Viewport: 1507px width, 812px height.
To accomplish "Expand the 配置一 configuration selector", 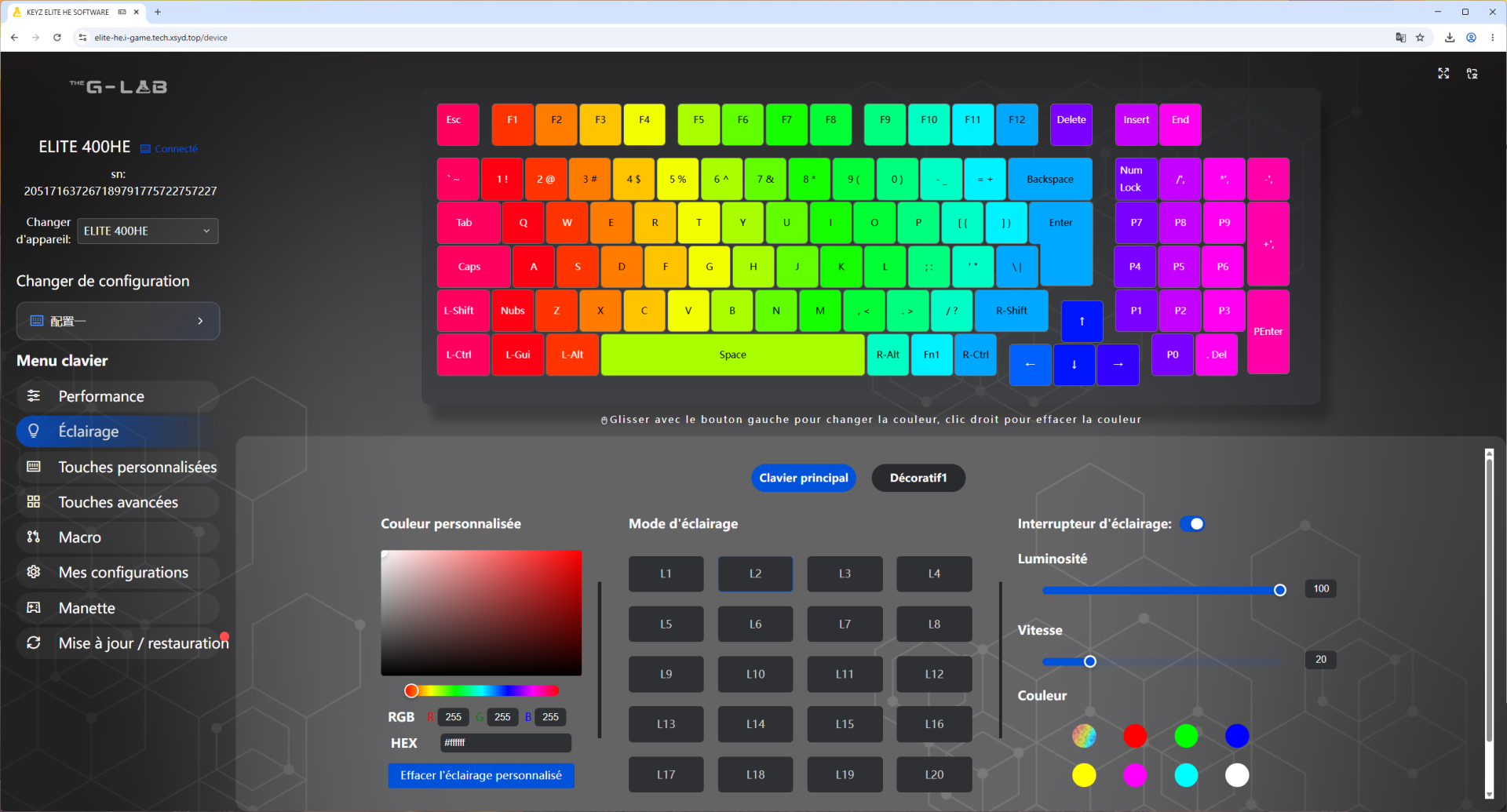I will tap(118, 321).
